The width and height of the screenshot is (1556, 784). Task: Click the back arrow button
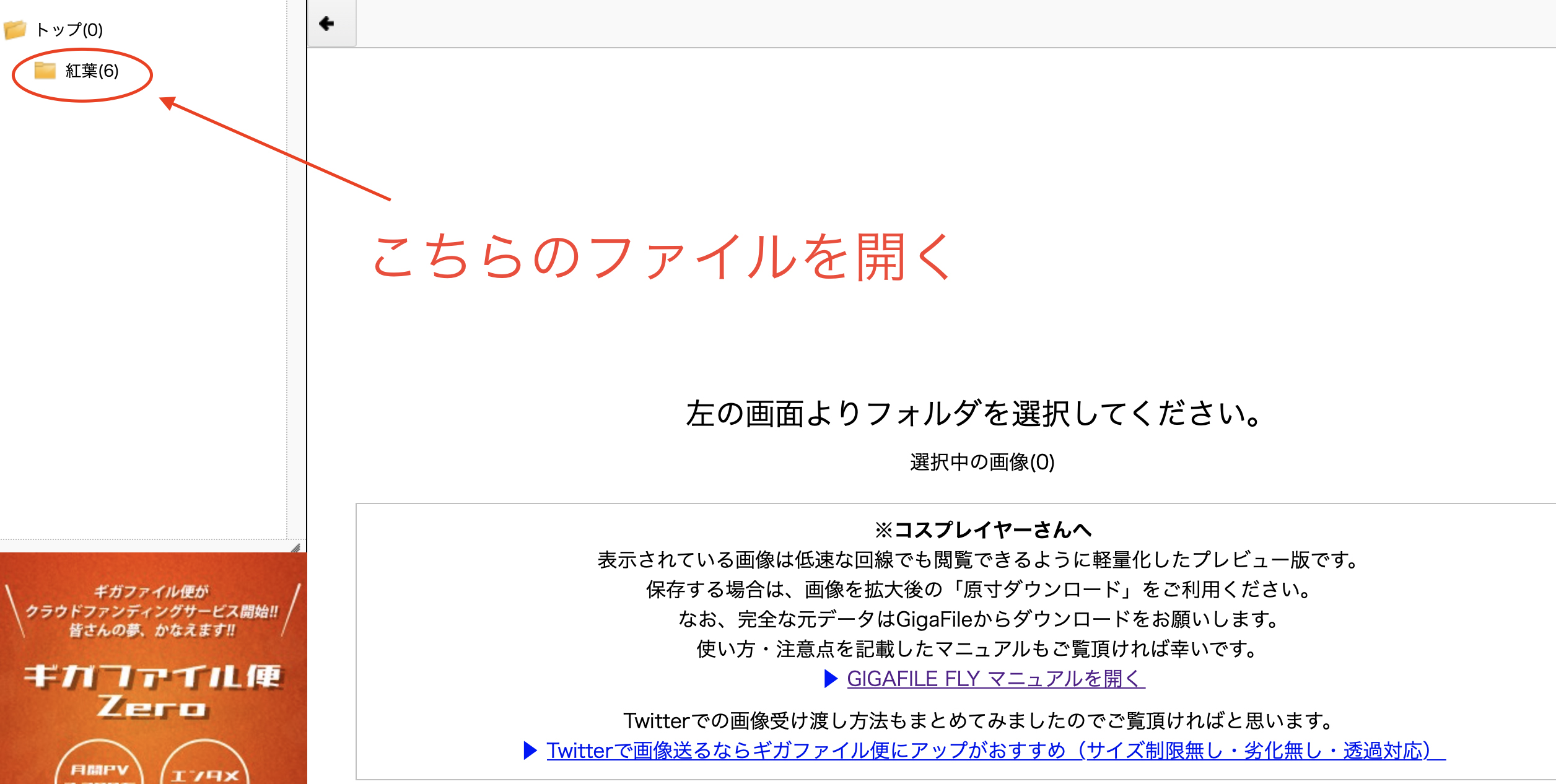(331, 24)
